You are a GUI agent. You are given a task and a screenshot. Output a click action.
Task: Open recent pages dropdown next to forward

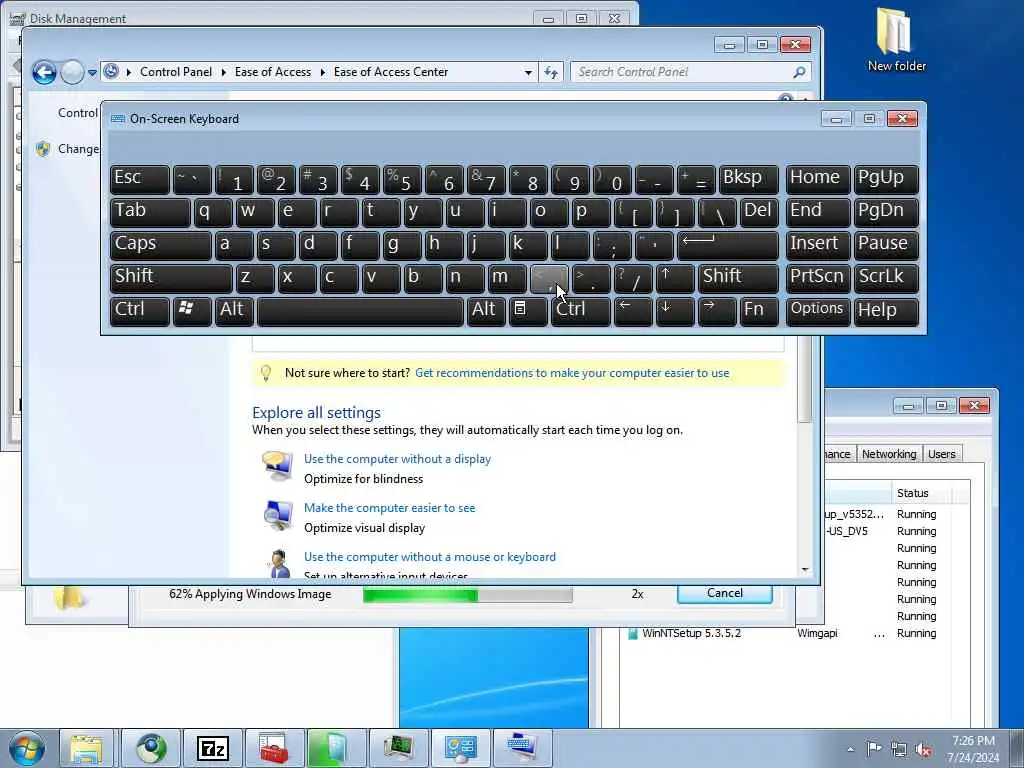(92, 72)
